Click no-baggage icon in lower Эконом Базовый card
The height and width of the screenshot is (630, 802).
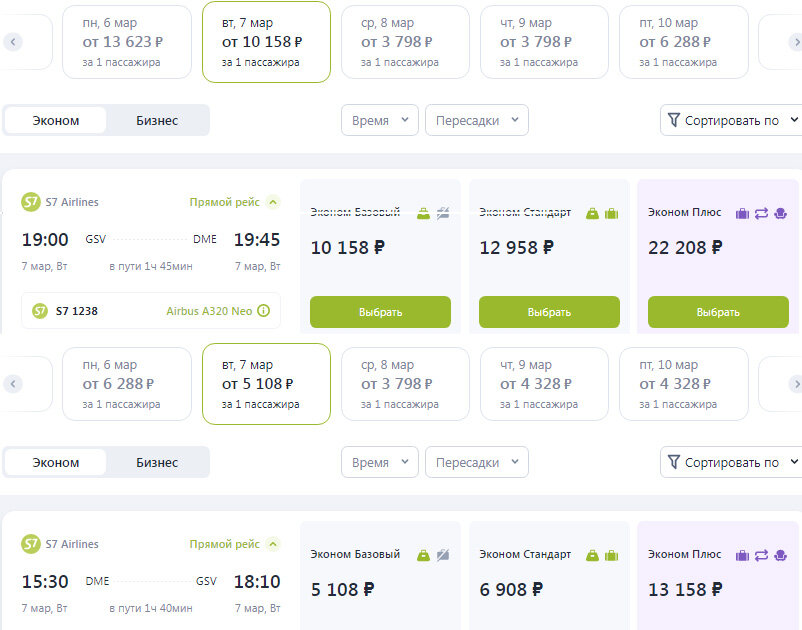click(x=443, y=555)
